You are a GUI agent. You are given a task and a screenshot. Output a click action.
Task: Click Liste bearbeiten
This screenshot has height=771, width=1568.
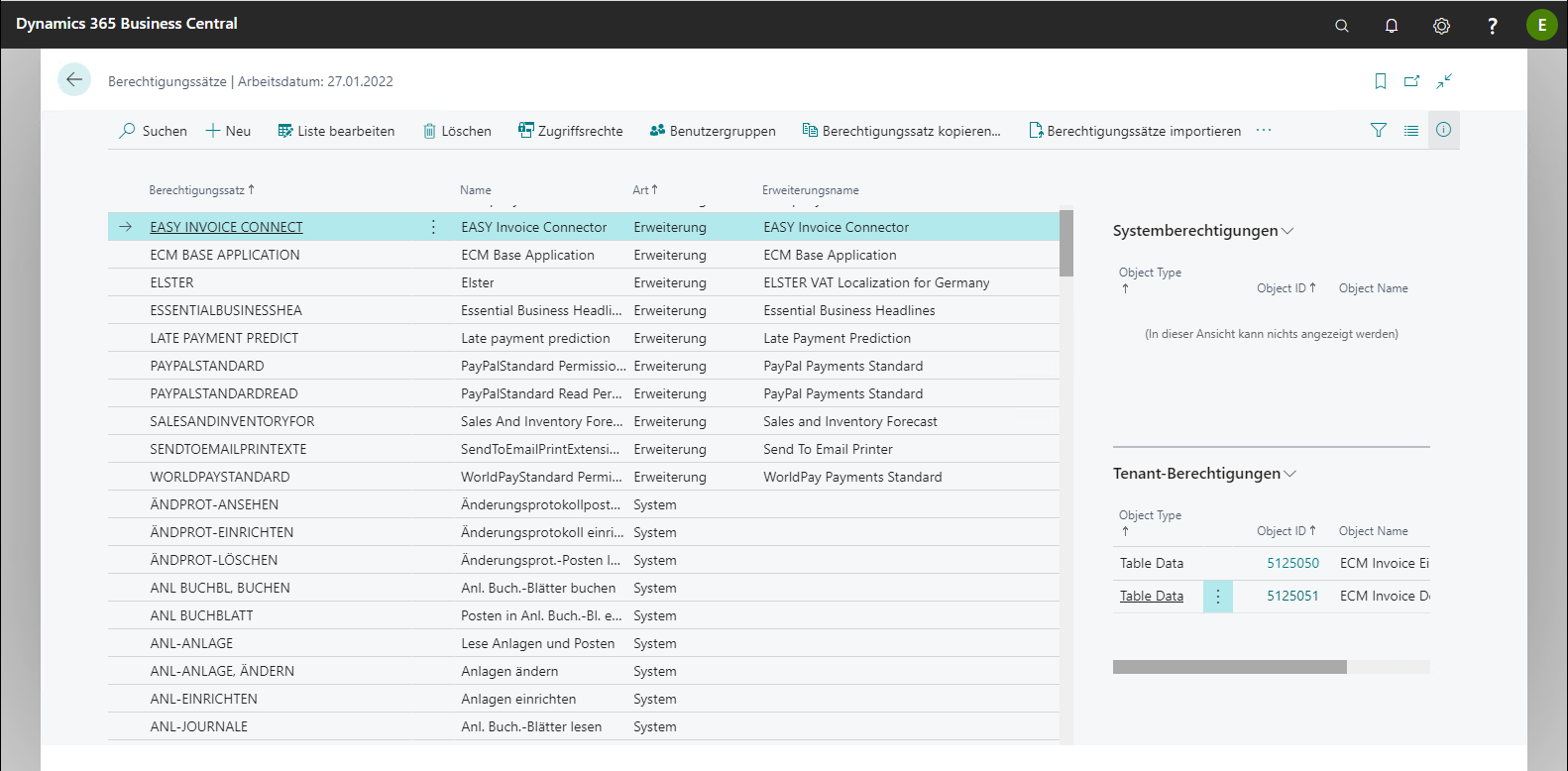tap(336, 131)
